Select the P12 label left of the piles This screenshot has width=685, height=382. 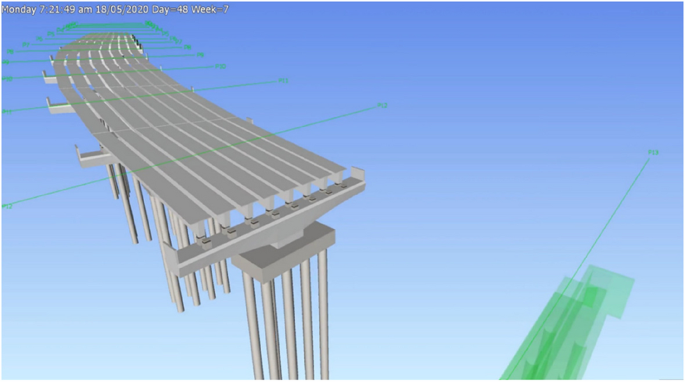click(7, 206)
